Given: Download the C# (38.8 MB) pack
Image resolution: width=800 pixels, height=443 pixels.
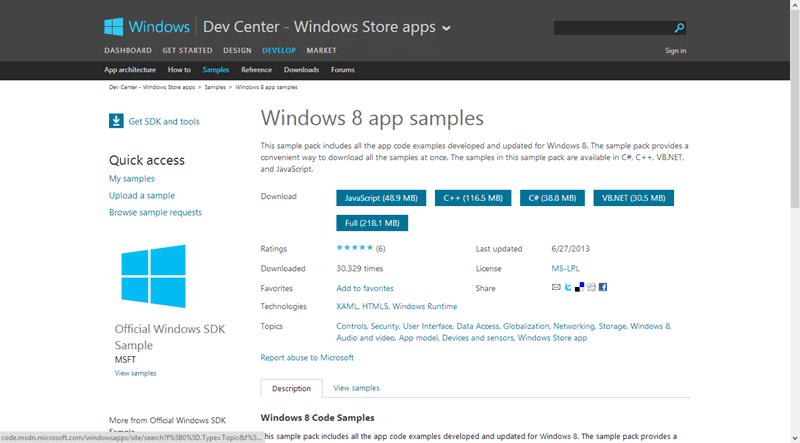Looking at the screenshot, I should pyautogui.click(x=552, y=198).
